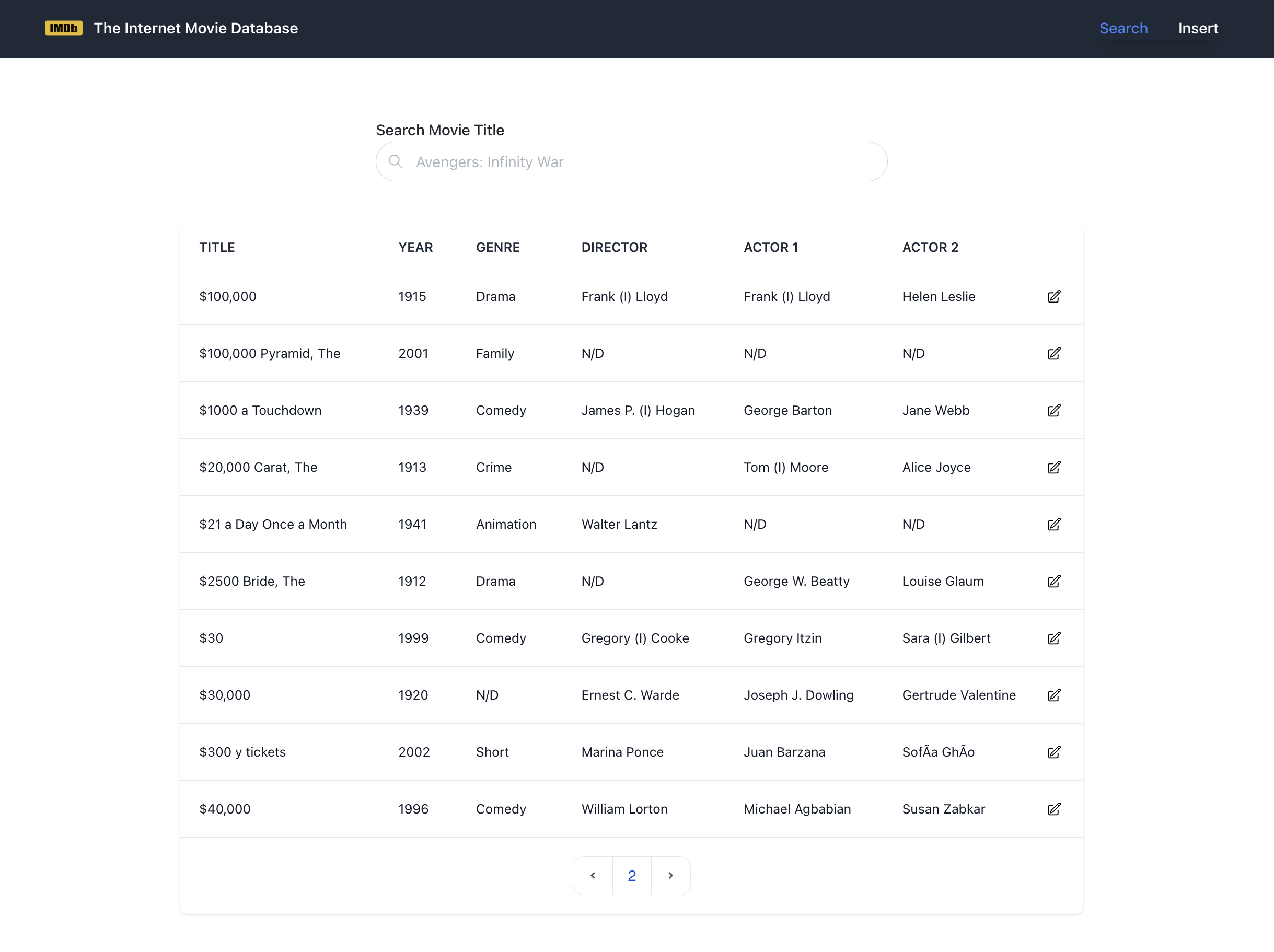Click edit icon for $300 y tickets
The height and width of the screenshot is (952, 1274).
point(1053,752)
